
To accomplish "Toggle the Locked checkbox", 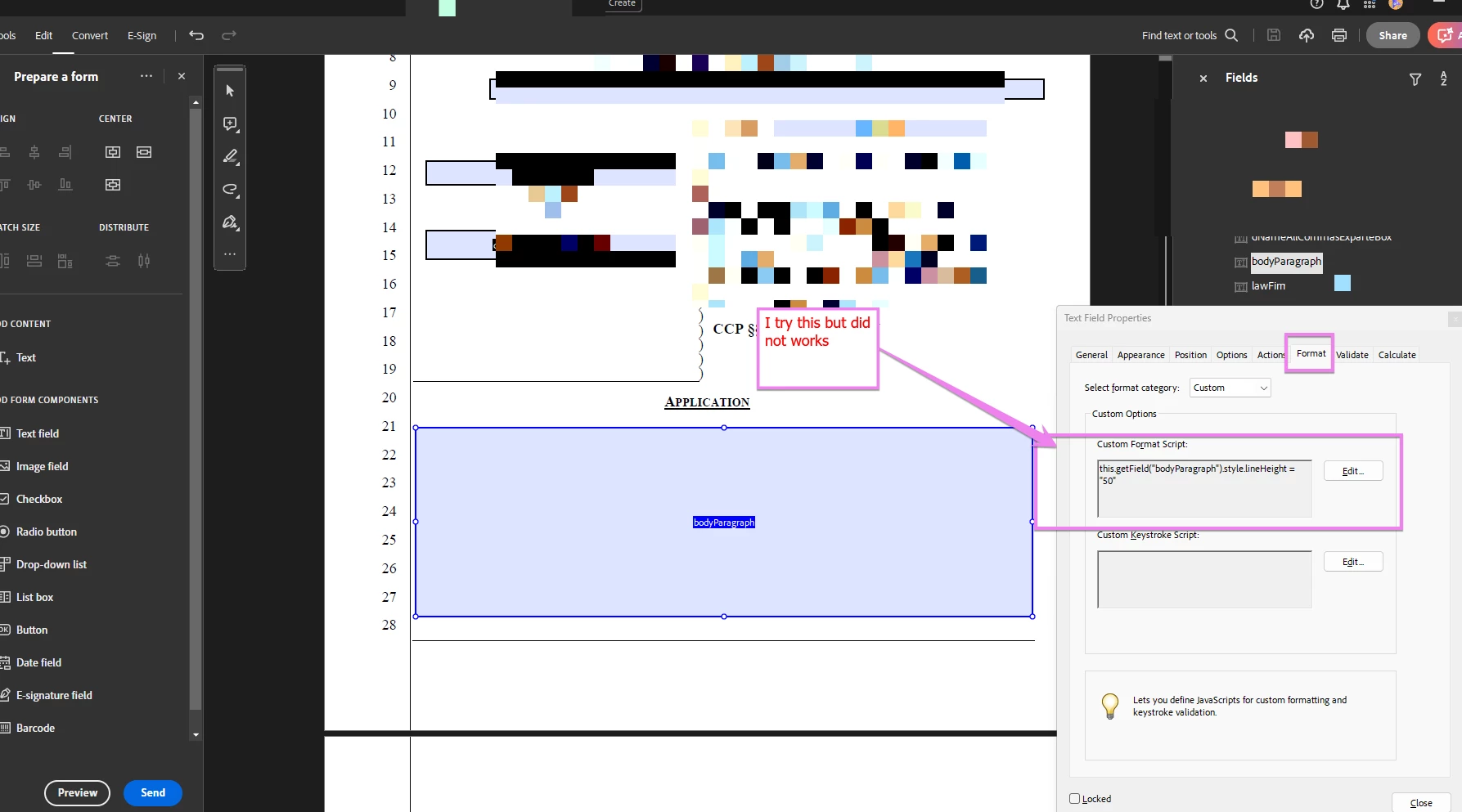I will pyautogui.click(x=1075, y=799).
